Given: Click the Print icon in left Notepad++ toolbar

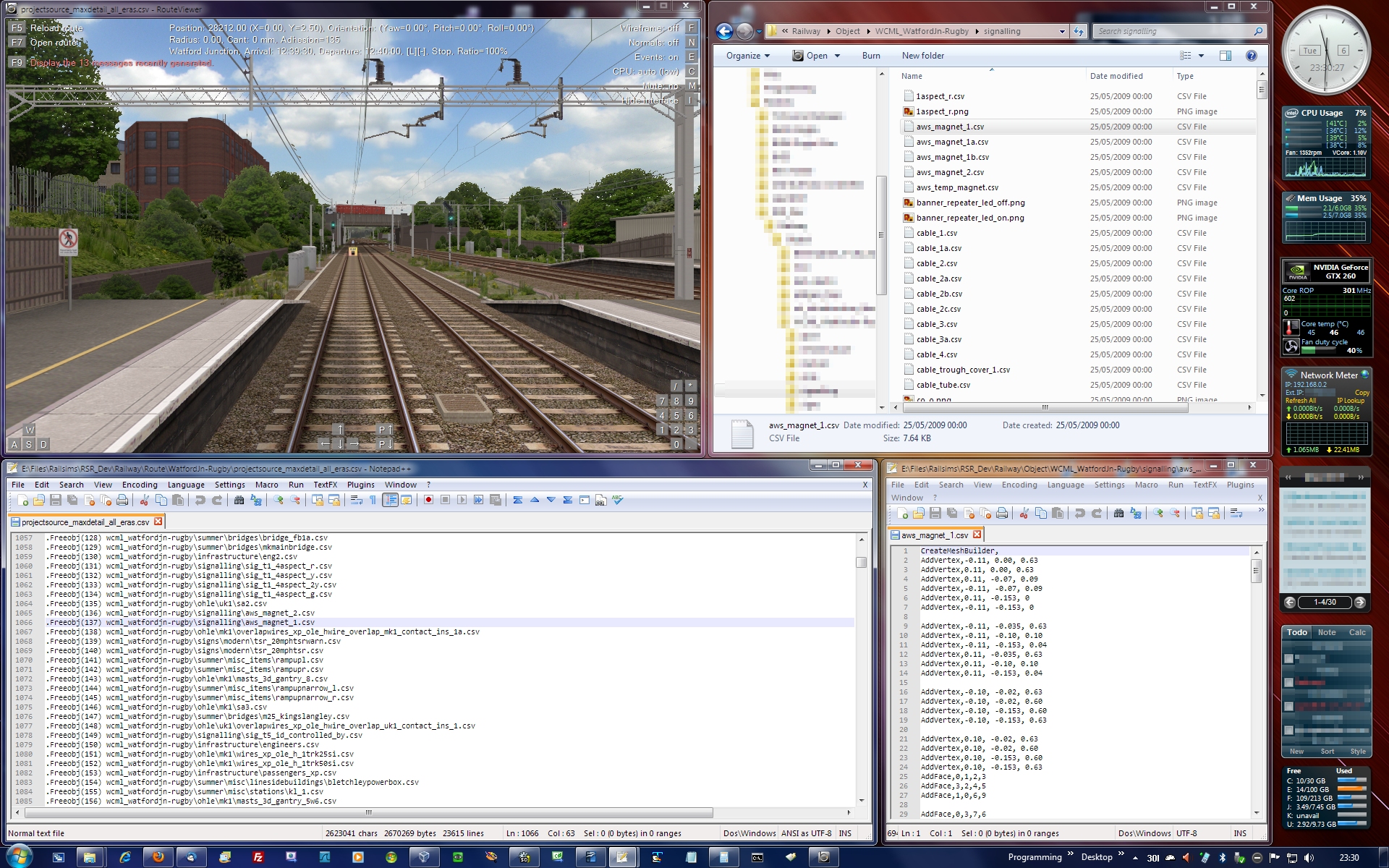Looking at the screenshot, I should [122, 500].
